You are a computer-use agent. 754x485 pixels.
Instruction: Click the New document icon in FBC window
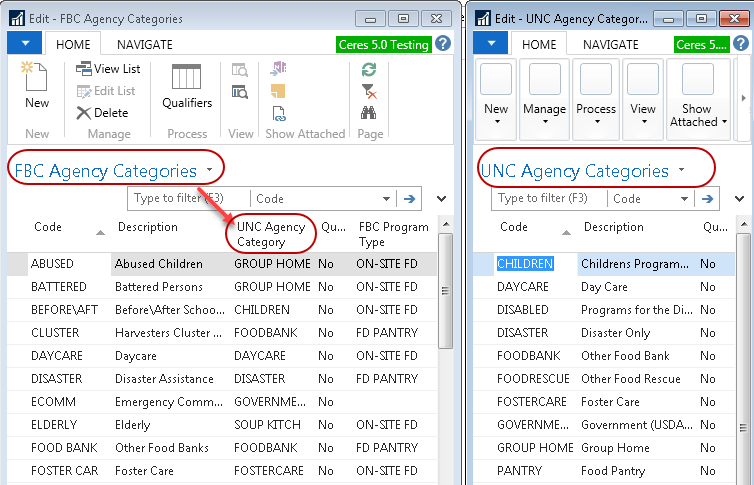point(36,83)
